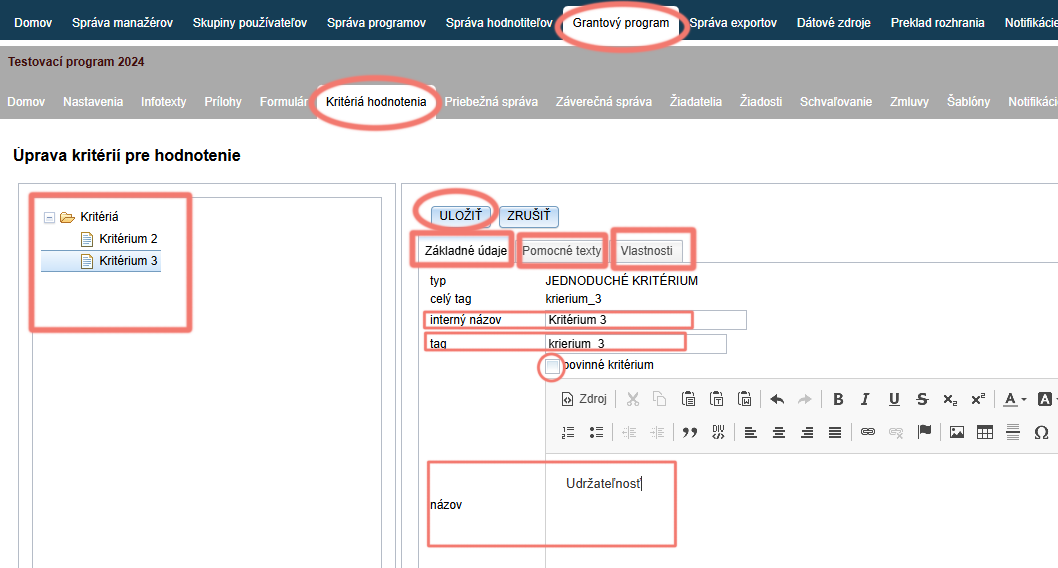This screenshot has width=1058, height=568.
Task: Collapse the Kritériá tree folder
Action: click(x=49, y=217)
